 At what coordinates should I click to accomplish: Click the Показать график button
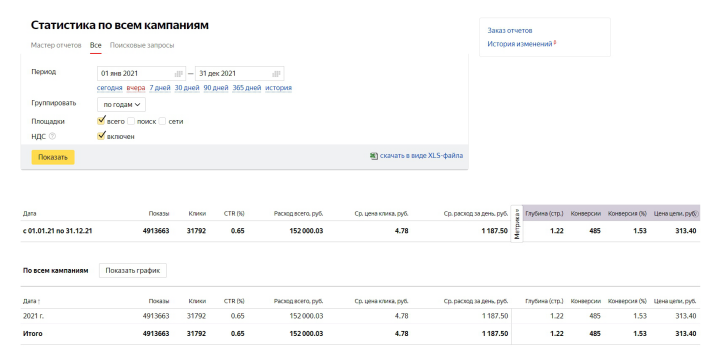pos(133,270)
